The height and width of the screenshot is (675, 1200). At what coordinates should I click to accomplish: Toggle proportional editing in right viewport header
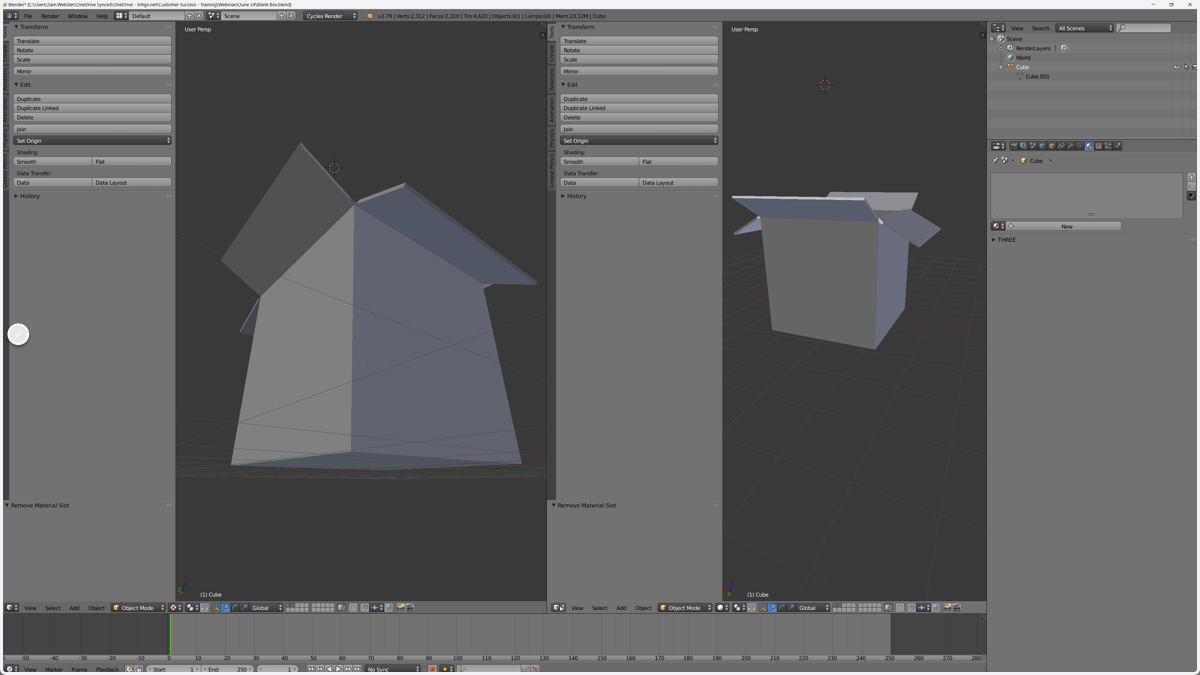[x=900, y=607]
